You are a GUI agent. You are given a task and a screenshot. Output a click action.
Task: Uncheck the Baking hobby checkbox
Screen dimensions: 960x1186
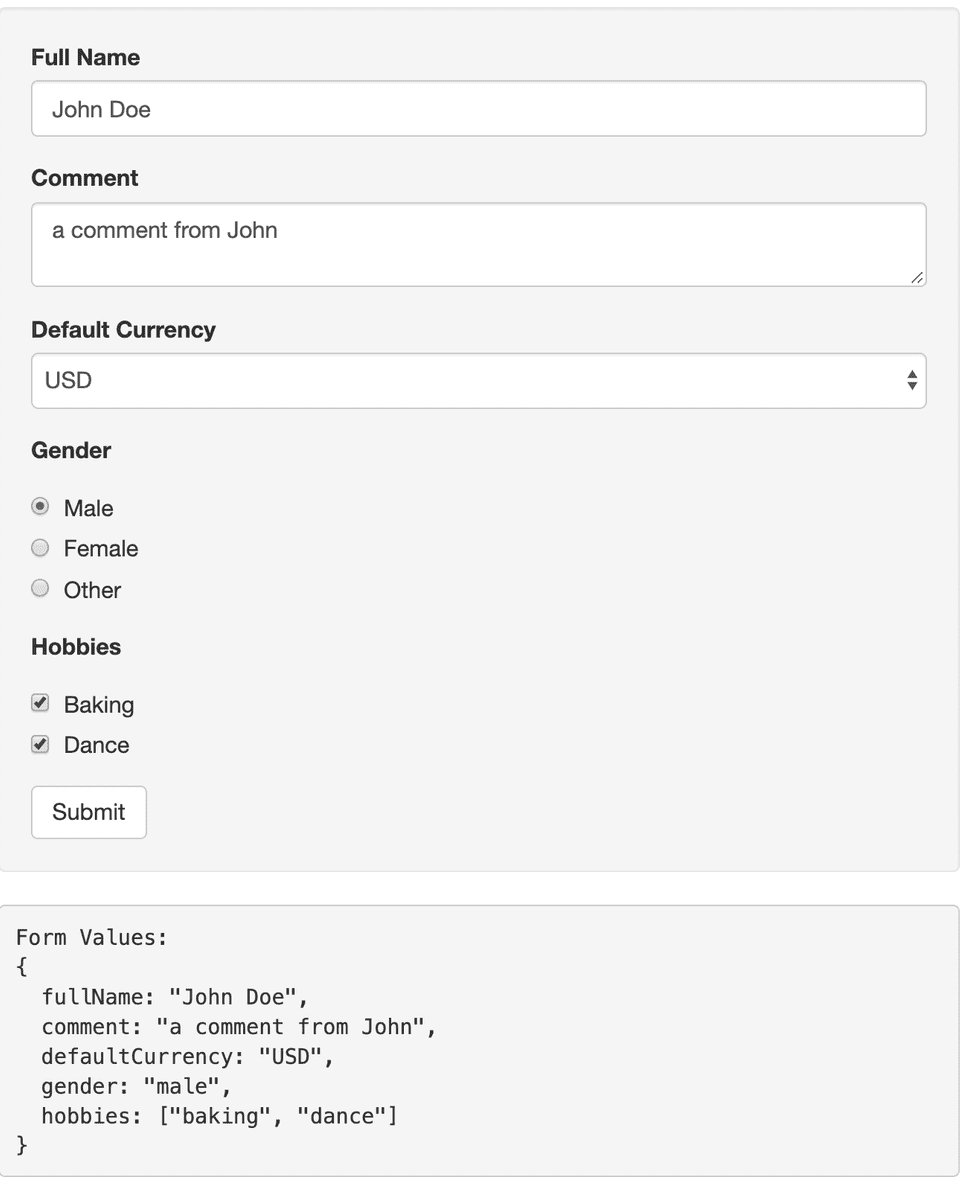point(39,703)
